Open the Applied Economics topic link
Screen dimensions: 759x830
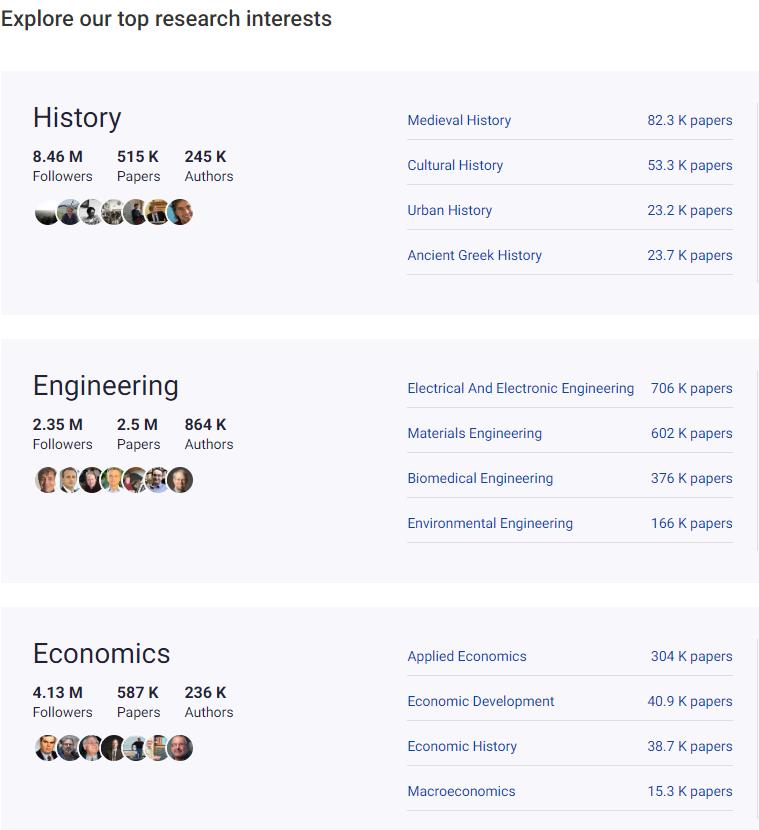point(467,656)
